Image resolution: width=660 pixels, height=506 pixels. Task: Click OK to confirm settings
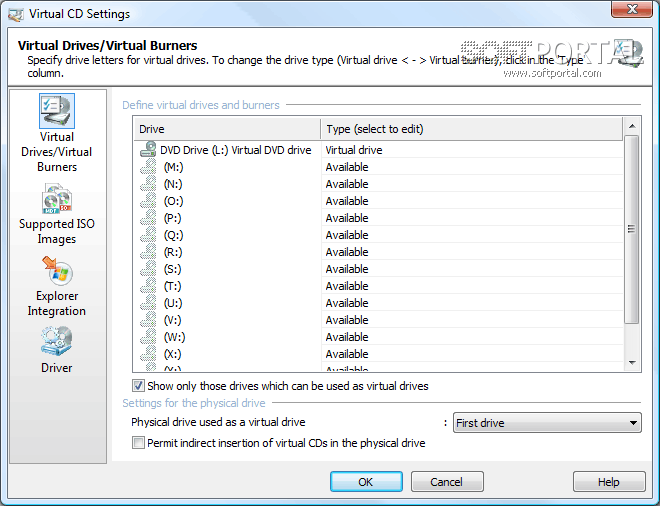(x=366, y=482)
